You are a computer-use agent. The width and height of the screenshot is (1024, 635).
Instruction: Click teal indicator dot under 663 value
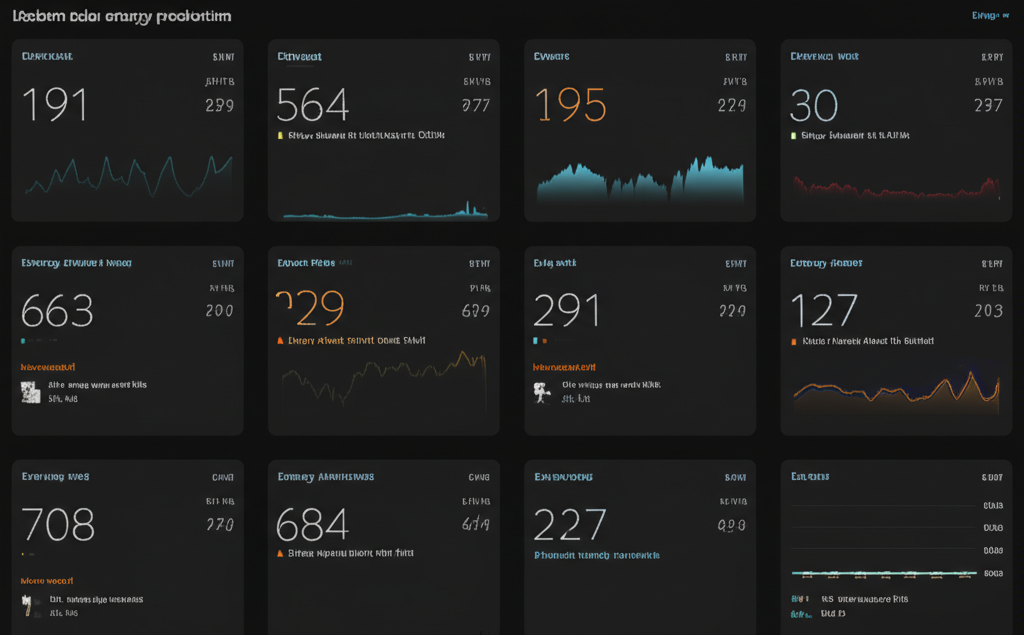24,341
